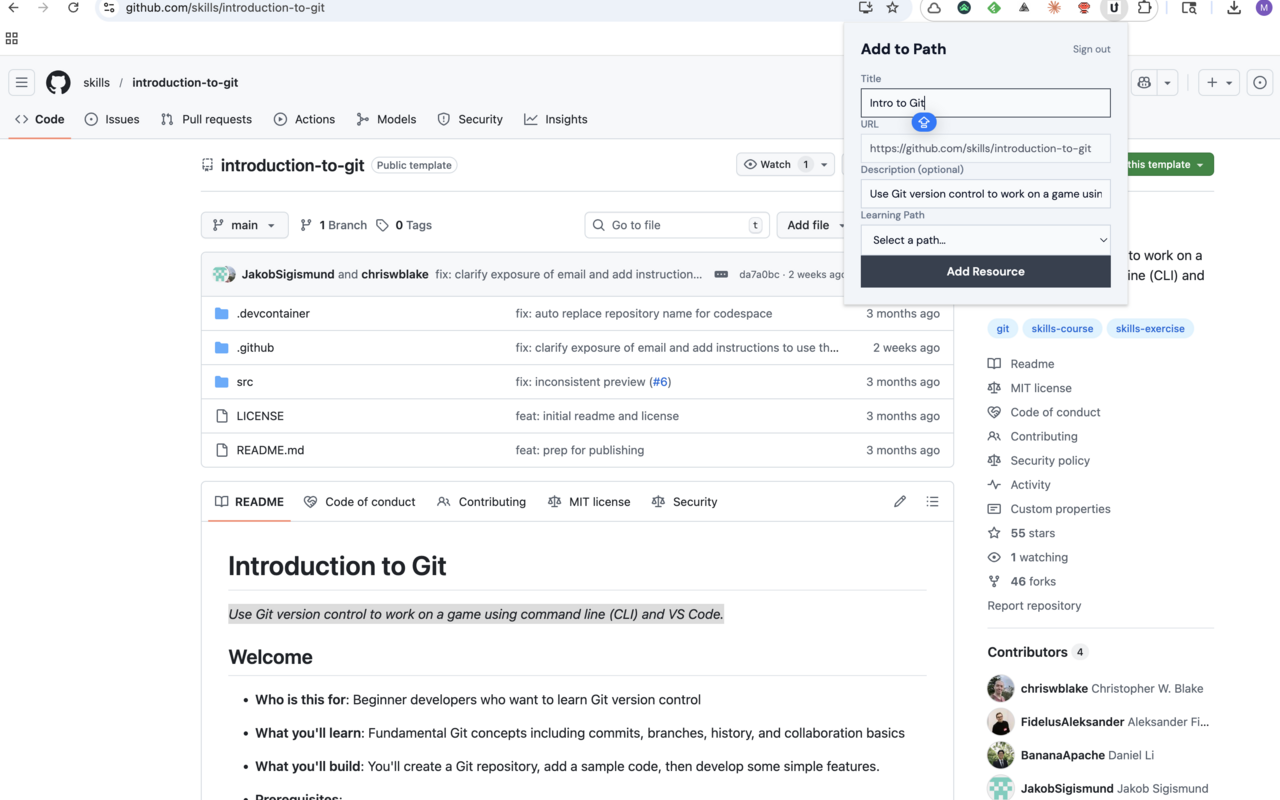The height and width of the screenshot is (800, 1280).
Task: Expand the Add file dropdown
Action: click(x=808, y=225)
